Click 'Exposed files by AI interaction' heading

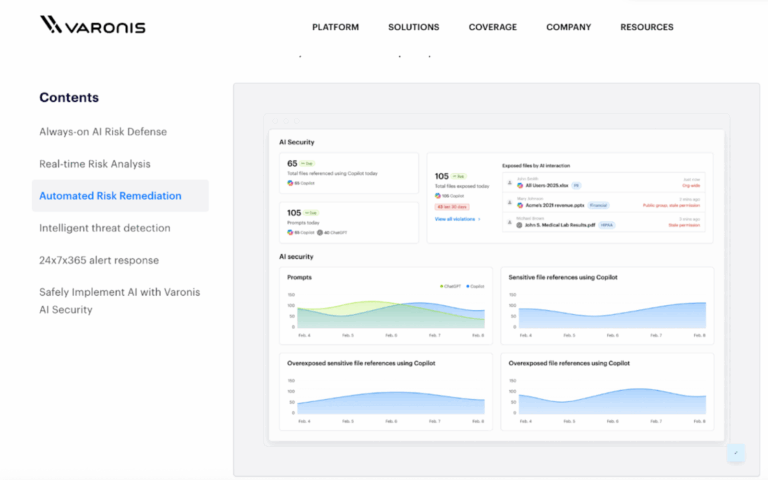pos(536,166)
